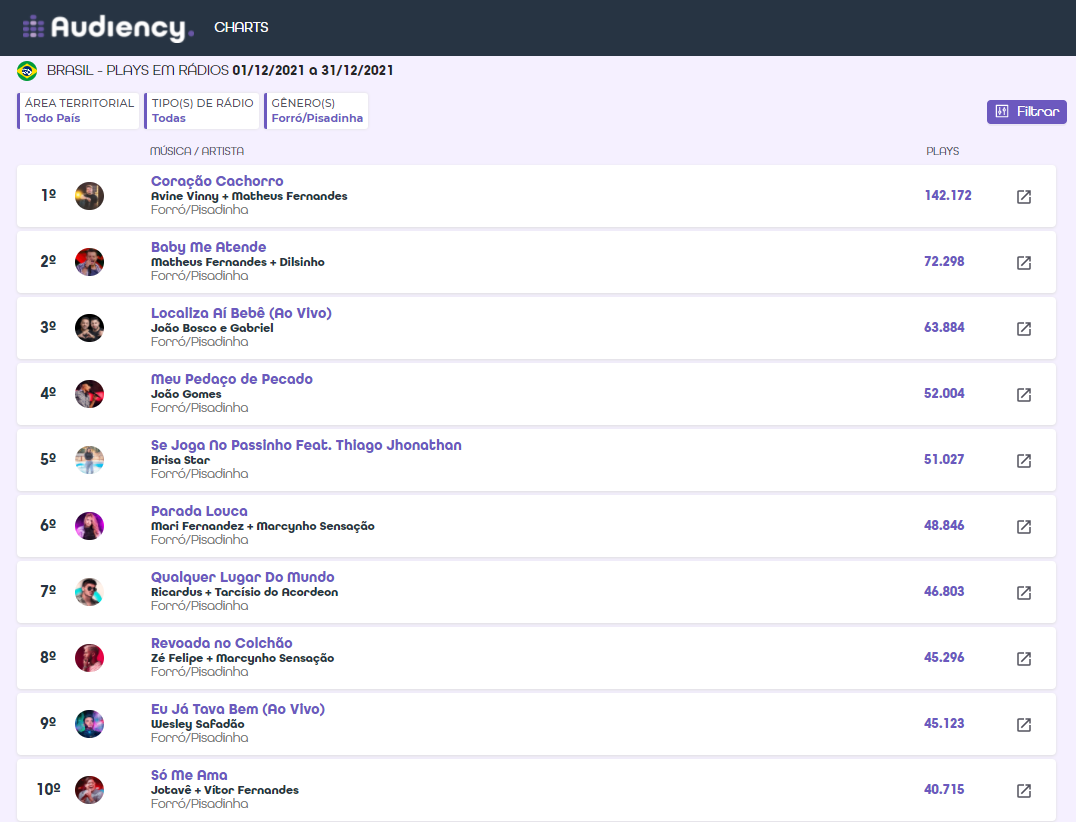Open the Tipo(s) de Rádio filter
This screenshot has height=822, width=1076.
[202, 110]
